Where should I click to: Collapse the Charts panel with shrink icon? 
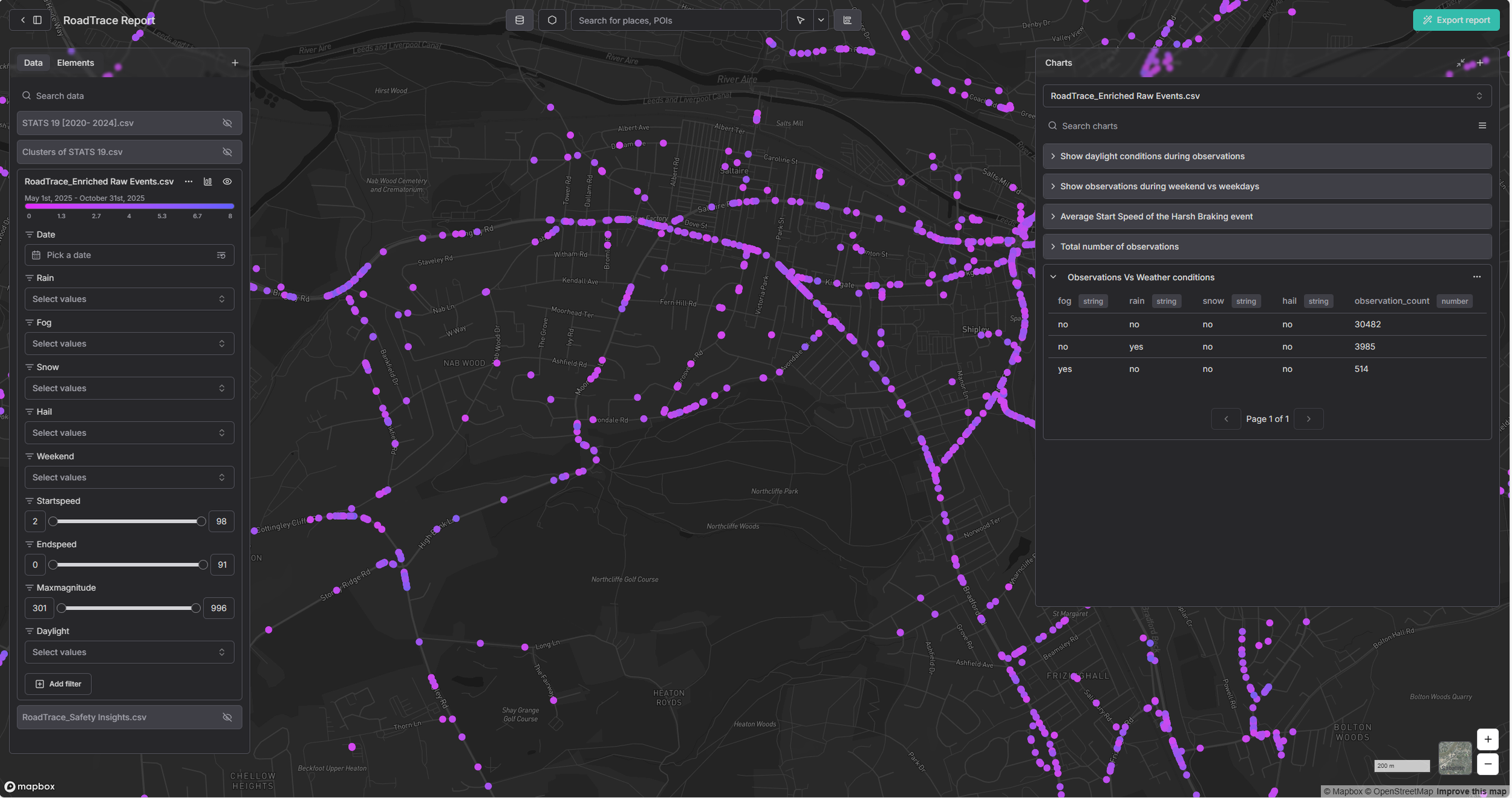(x=1461, y=63)
